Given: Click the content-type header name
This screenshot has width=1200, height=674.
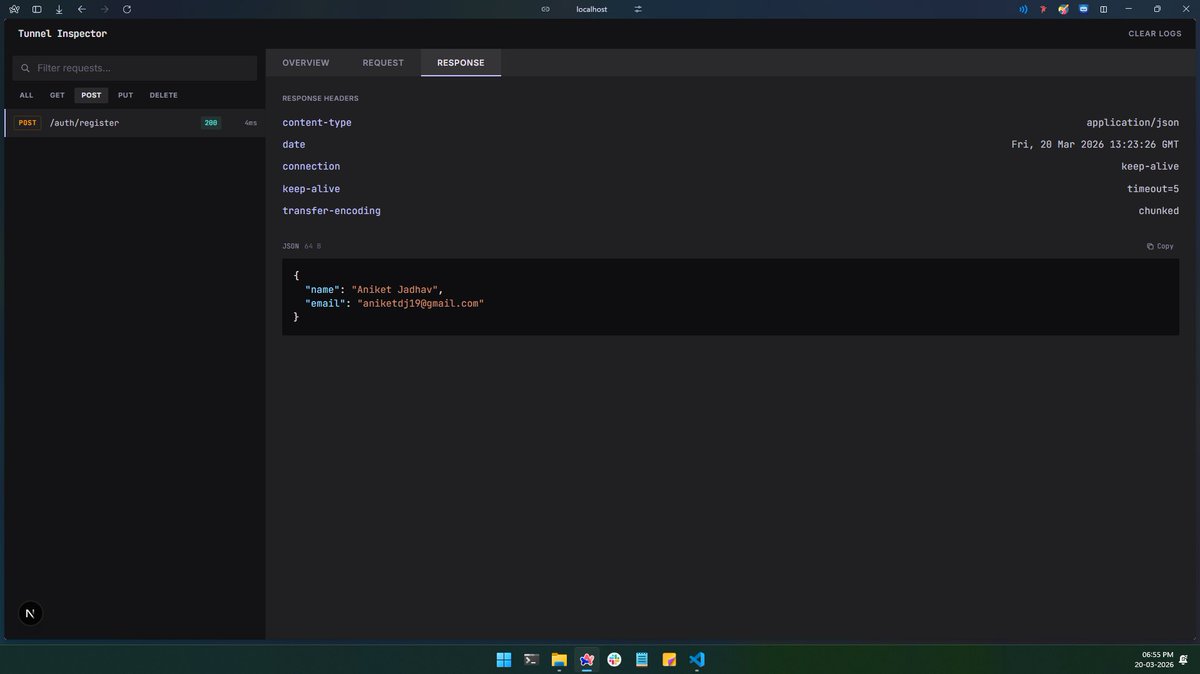Looking at the screenshot, I should pos(317,122).
